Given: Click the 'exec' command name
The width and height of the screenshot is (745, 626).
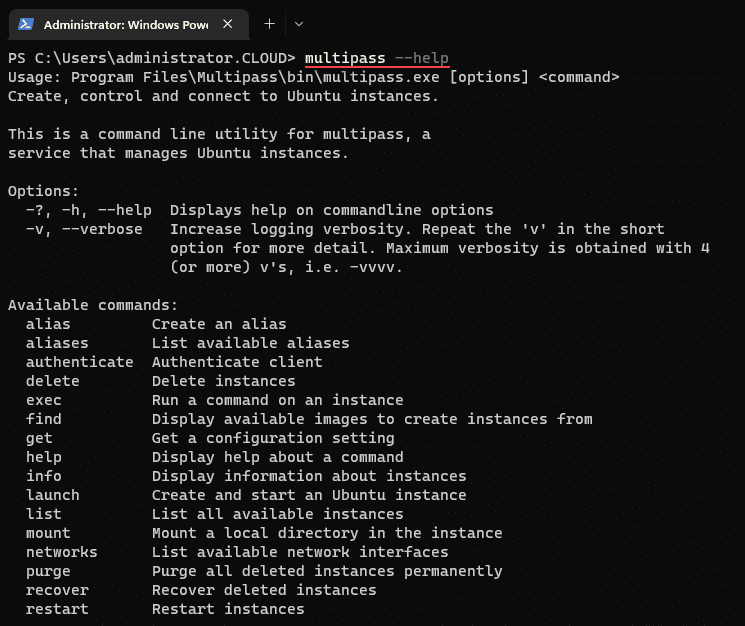Looking at the screenshot, I should pyautogui.click(x=44, y=400).
